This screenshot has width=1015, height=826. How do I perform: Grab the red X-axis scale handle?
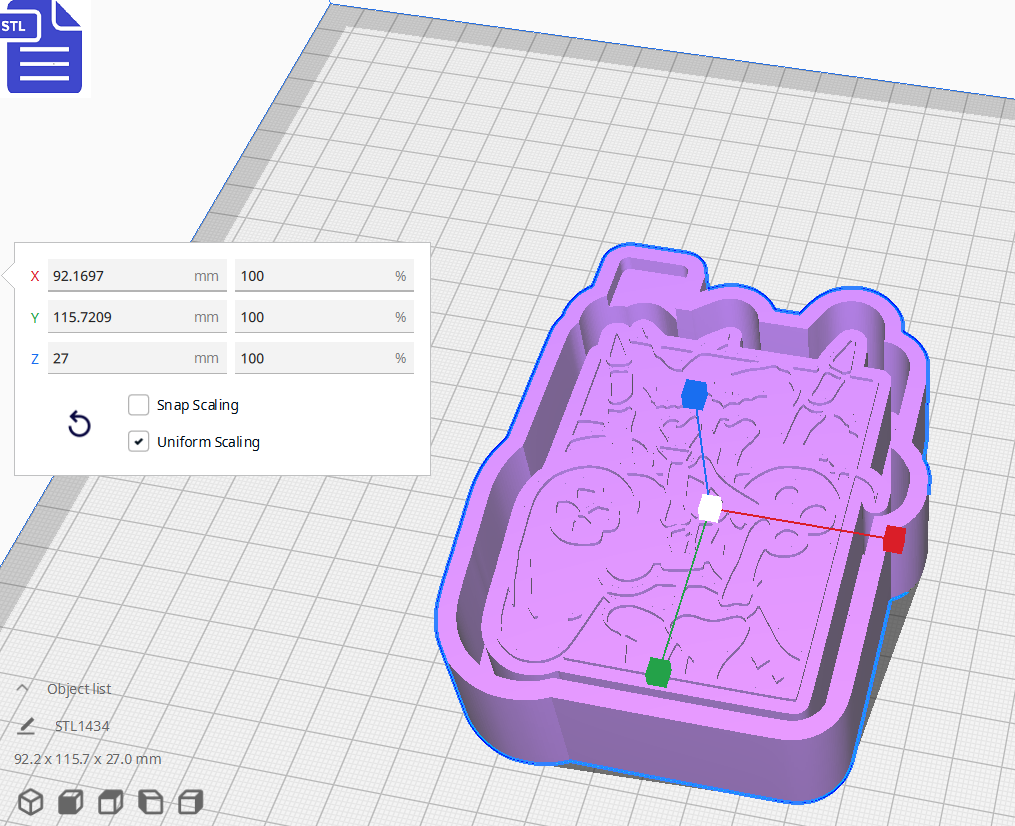[x=892, y=540]
